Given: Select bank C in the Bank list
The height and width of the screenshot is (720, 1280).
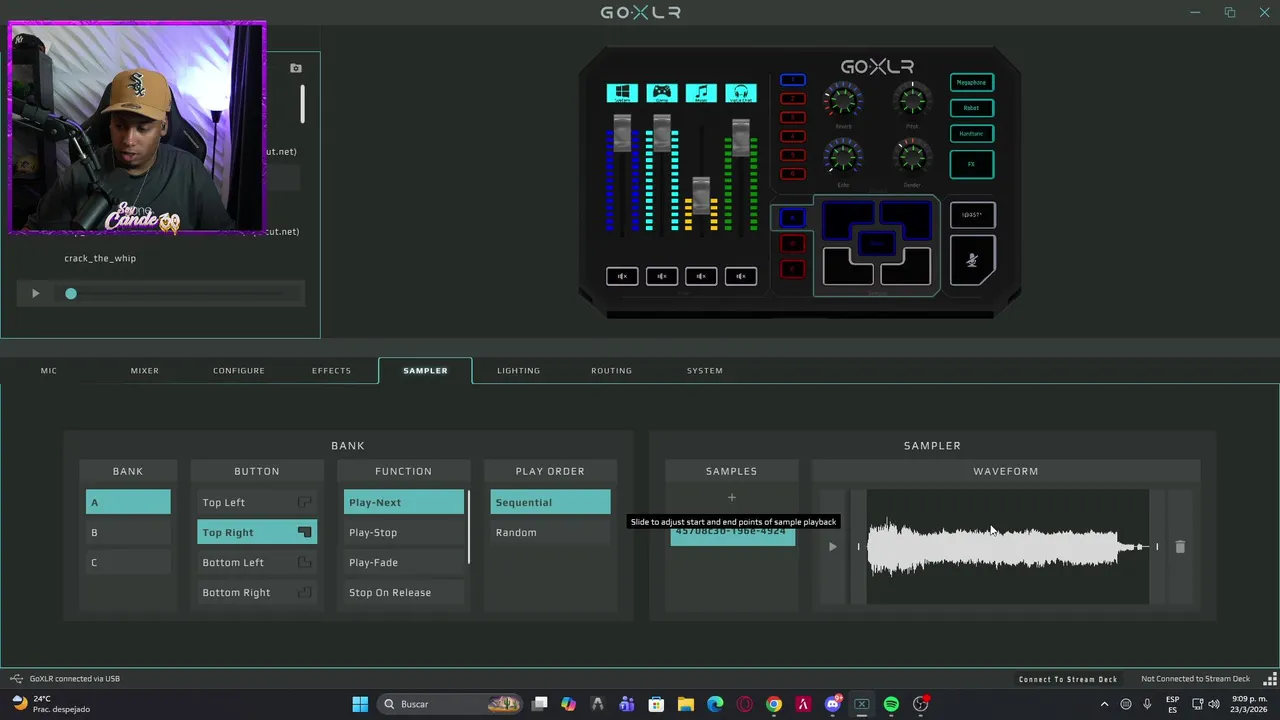Looking at the screenshot, I should point(128,562).
